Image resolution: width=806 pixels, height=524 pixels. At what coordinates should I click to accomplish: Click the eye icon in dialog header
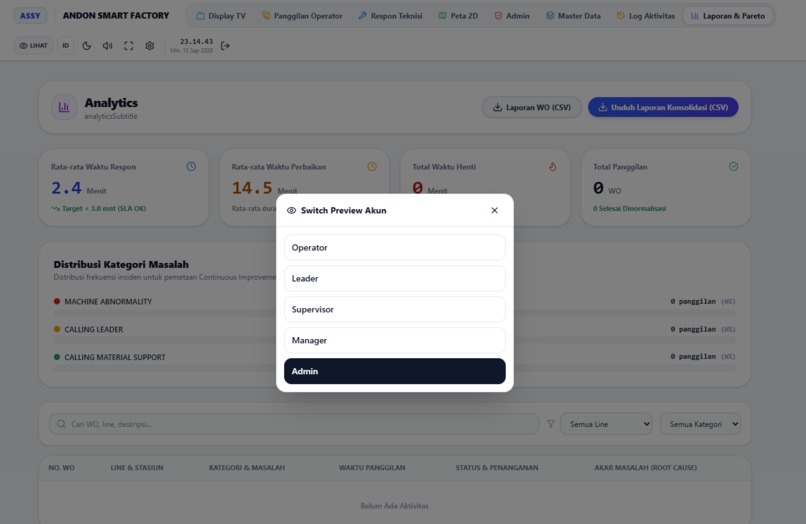pos(291,210)
